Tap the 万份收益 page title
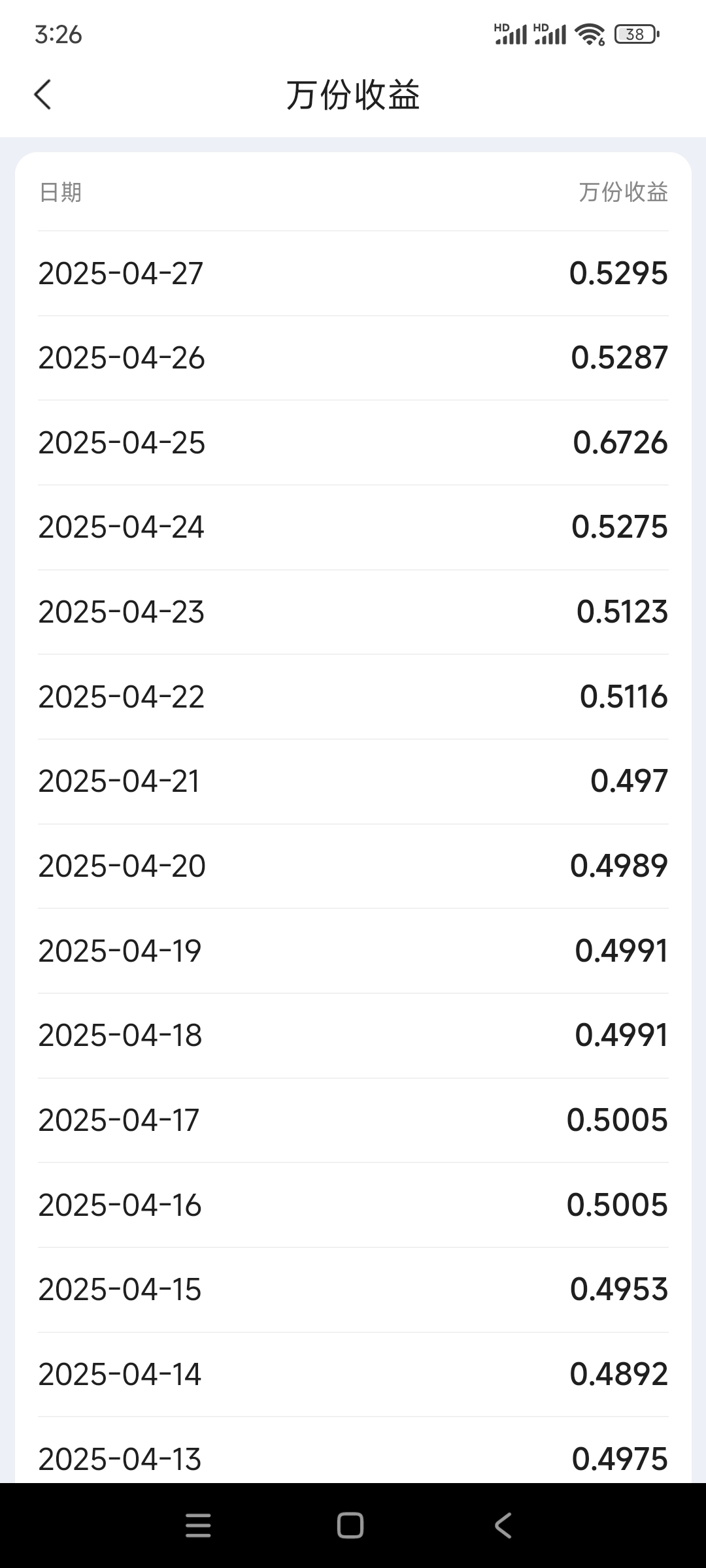 tap(353, 95)
